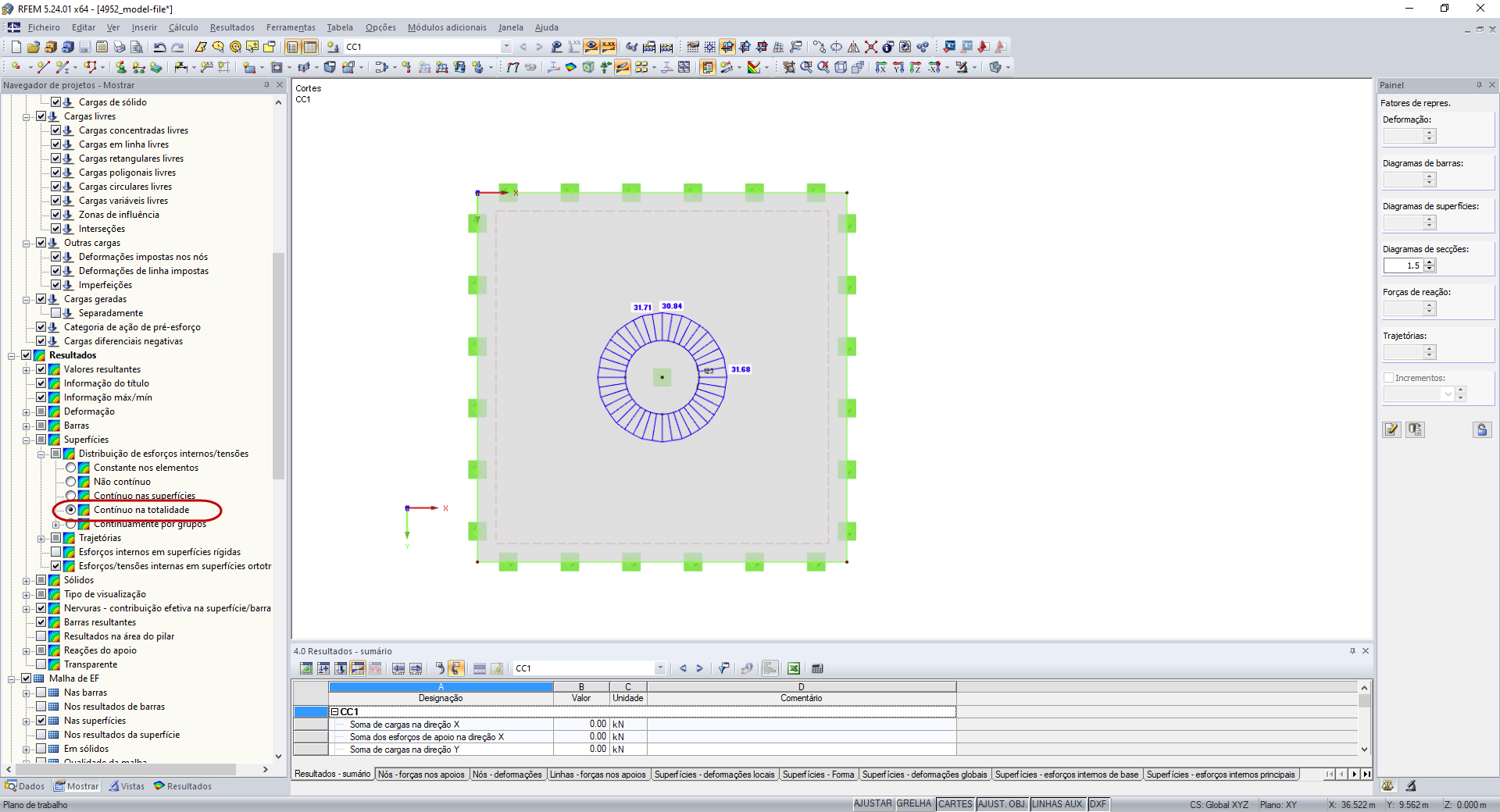Switch to the Dados navigator tab
1500x812 pixels.
coord(25,786)
